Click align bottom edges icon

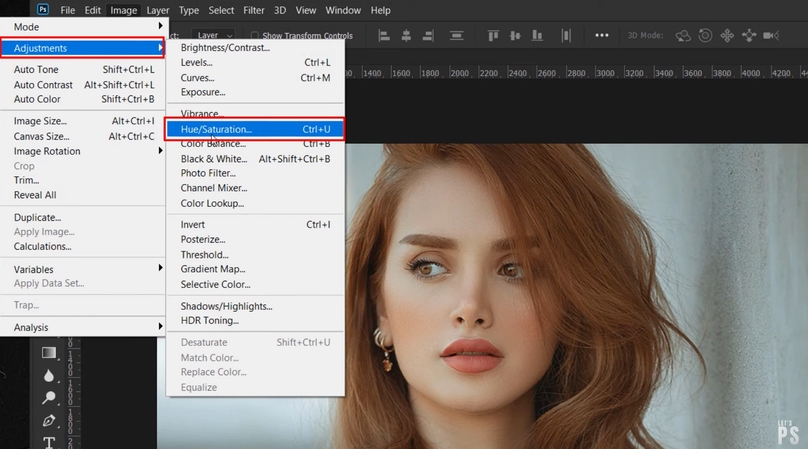tap(537, 36)
